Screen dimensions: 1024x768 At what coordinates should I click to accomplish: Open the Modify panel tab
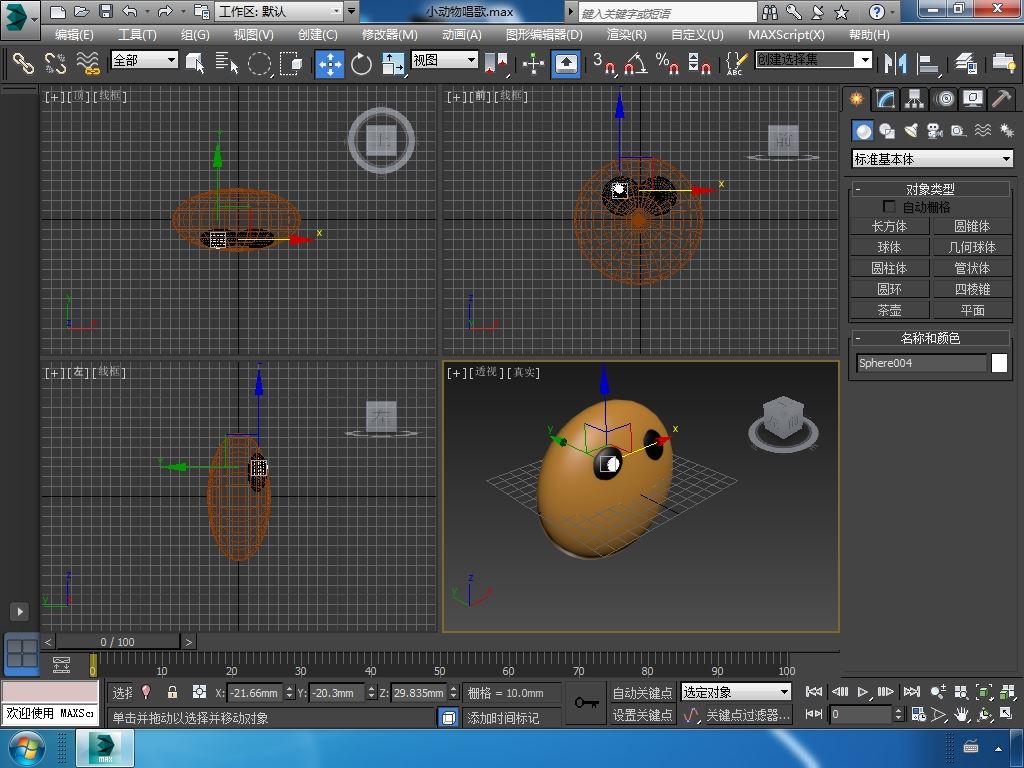pyautogui.click(x=885, y=99)
